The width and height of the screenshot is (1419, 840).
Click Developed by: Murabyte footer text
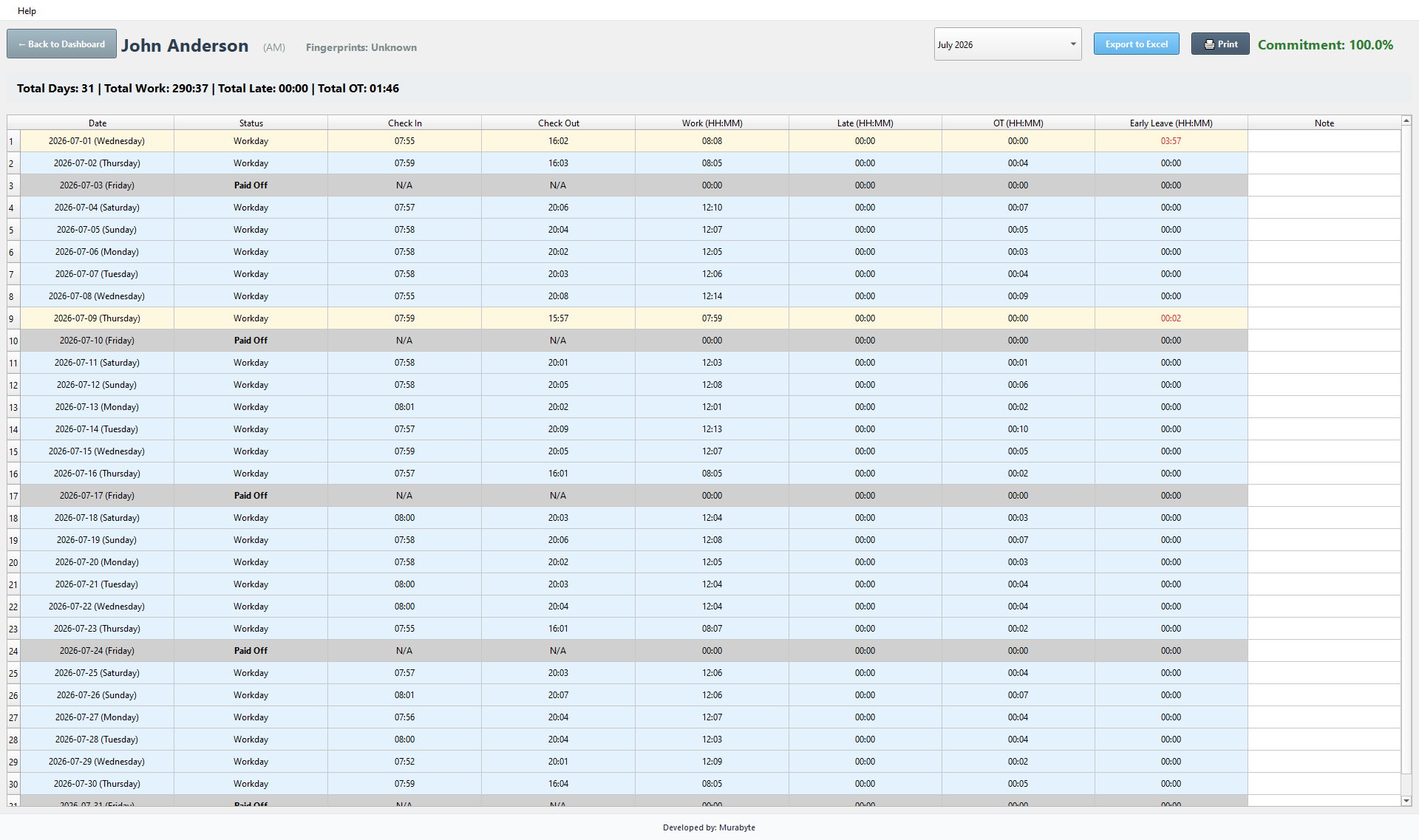pyautogui.click(x=709, y=827)
